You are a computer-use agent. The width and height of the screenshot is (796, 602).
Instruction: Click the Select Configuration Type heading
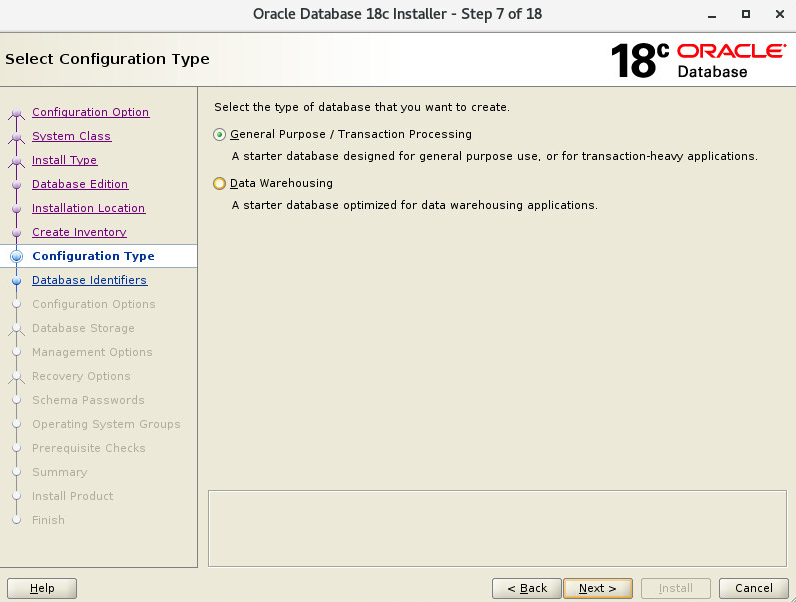pyautogui.click(x=107, y=59)
